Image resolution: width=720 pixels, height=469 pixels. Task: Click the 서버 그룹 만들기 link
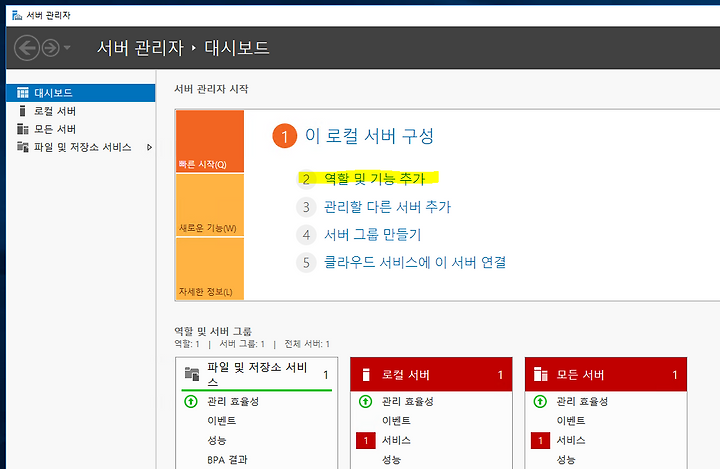372,235
